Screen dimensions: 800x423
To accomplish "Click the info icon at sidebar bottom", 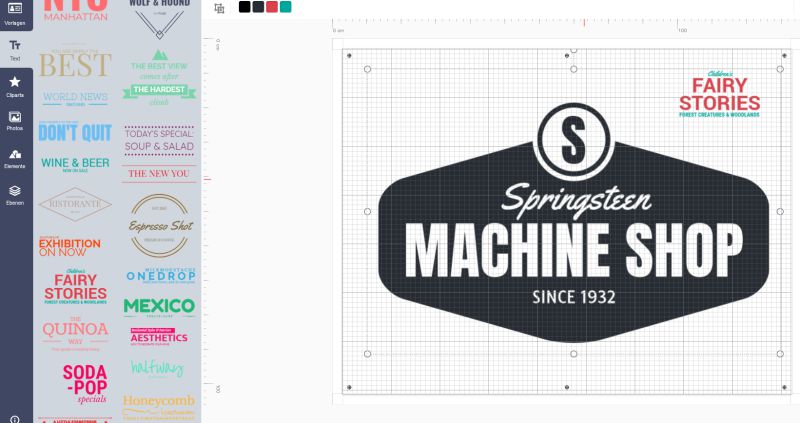I will pos(15,418).
